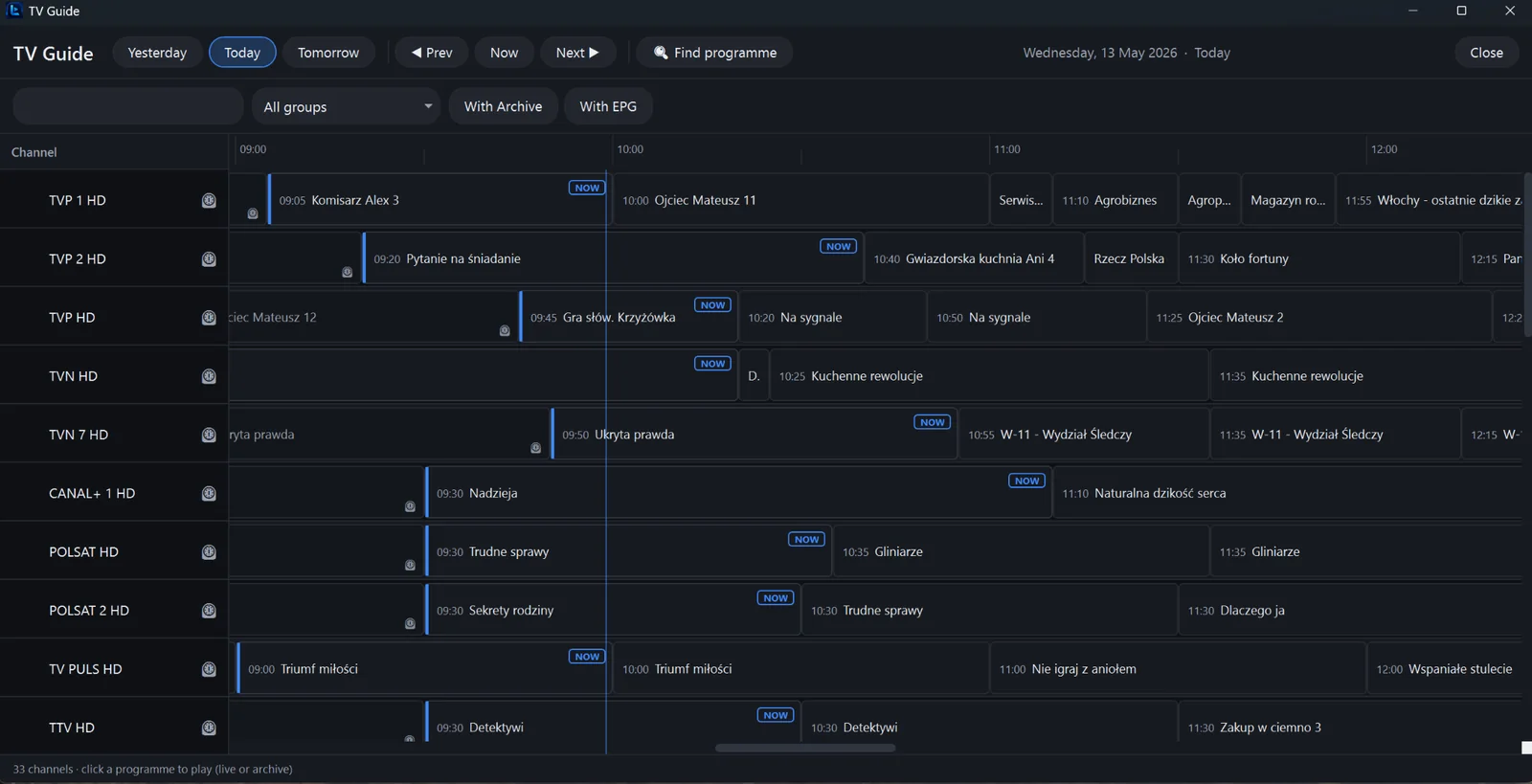The image size is (1532, 784).
Task: Open Koło fortuny at 11:30
Action: pyautogui.click(x=1318, y=258)
